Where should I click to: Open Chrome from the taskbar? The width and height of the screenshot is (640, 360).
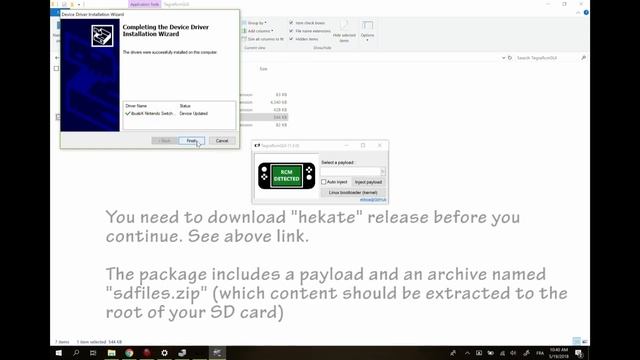click(129, 353)
